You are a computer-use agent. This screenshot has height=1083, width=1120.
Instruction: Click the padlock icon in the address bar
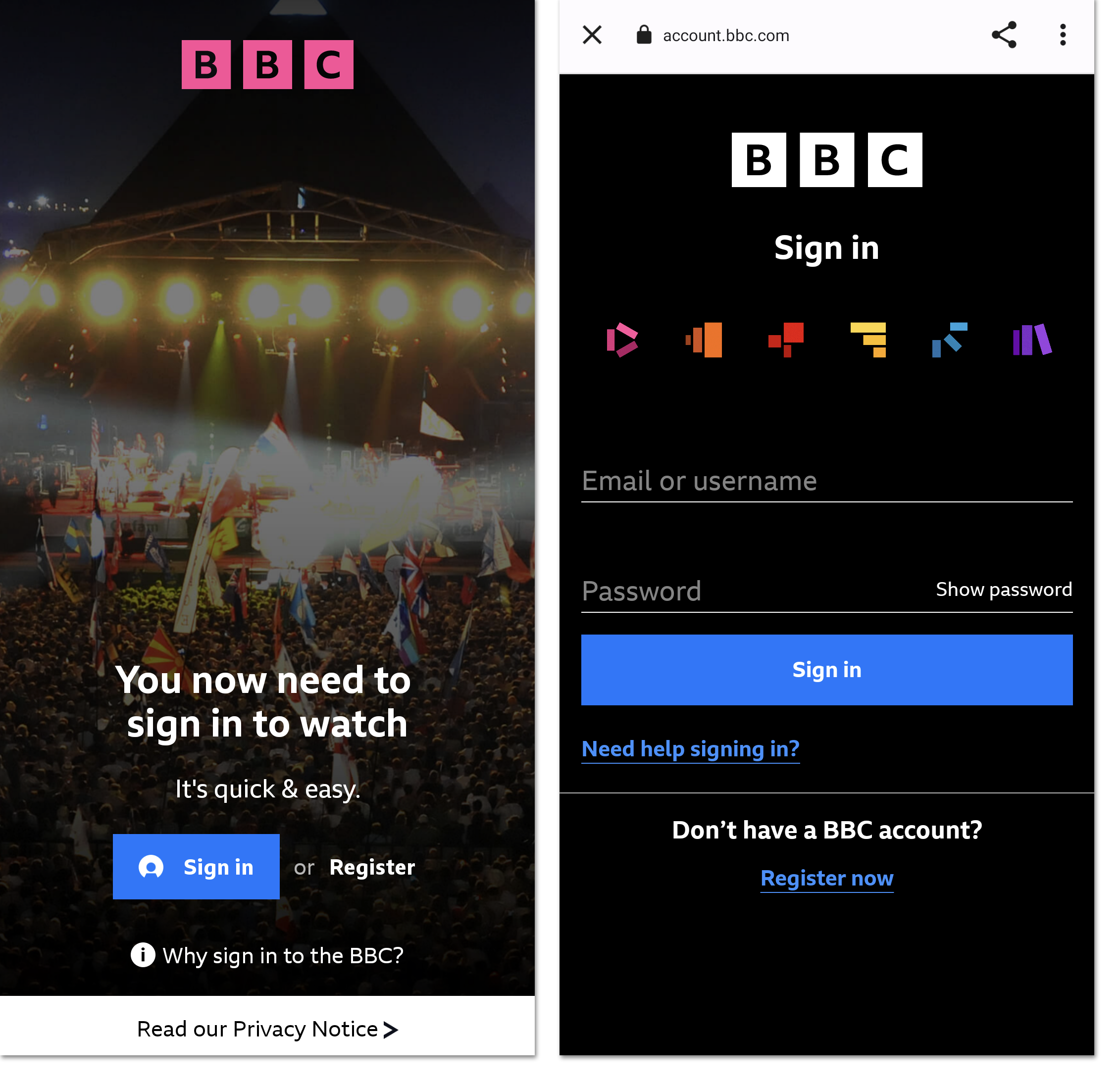[644, 34]
